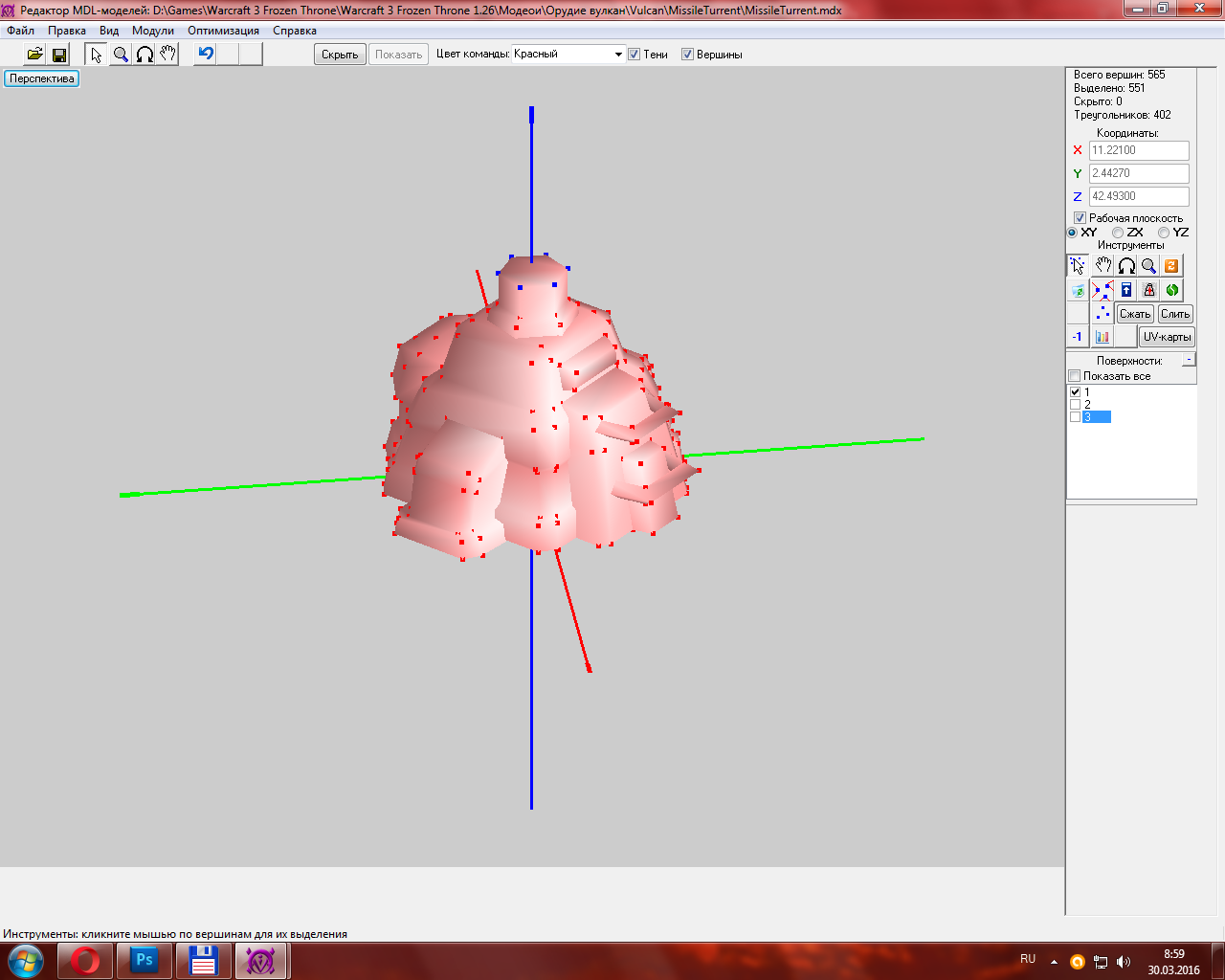Image resolution: width=1225 pixels, height=980 pixels.
Task: Select the ZX working plane radio button
Action: coord(1118,233)
